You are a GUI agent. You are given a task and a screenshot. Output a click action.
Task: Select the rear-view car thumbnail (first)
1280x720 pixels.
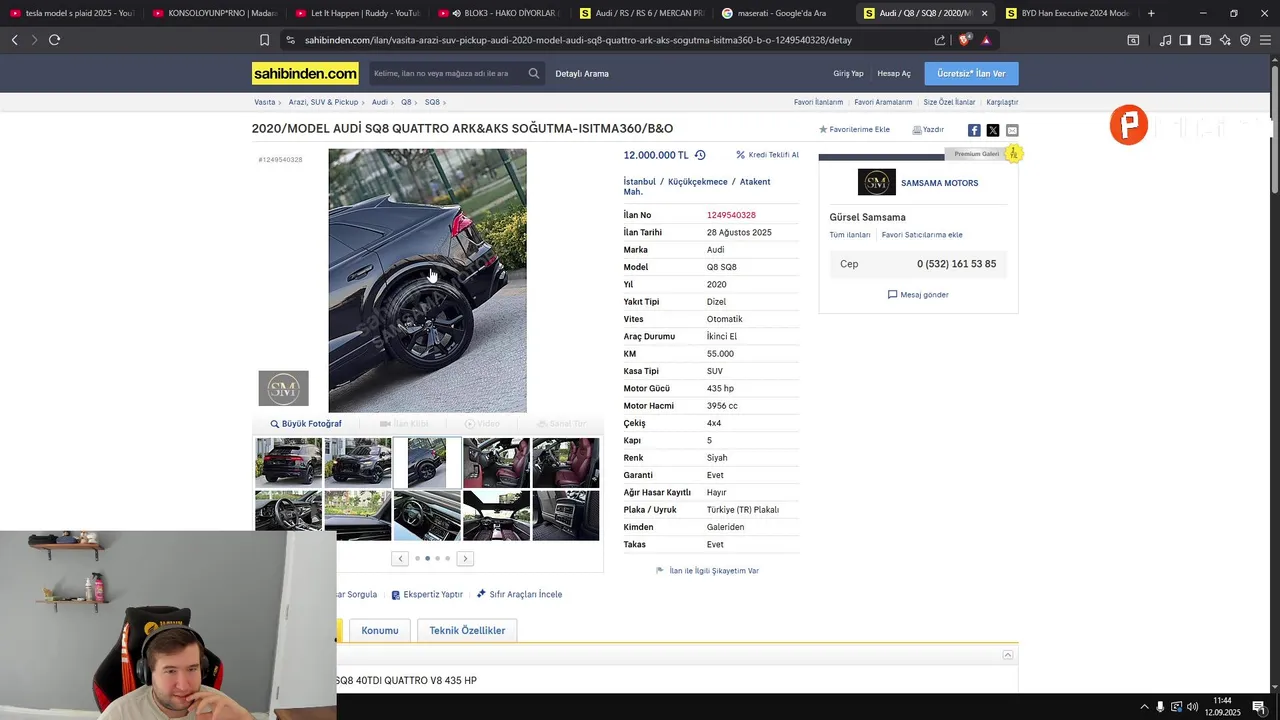coord(289,462)
